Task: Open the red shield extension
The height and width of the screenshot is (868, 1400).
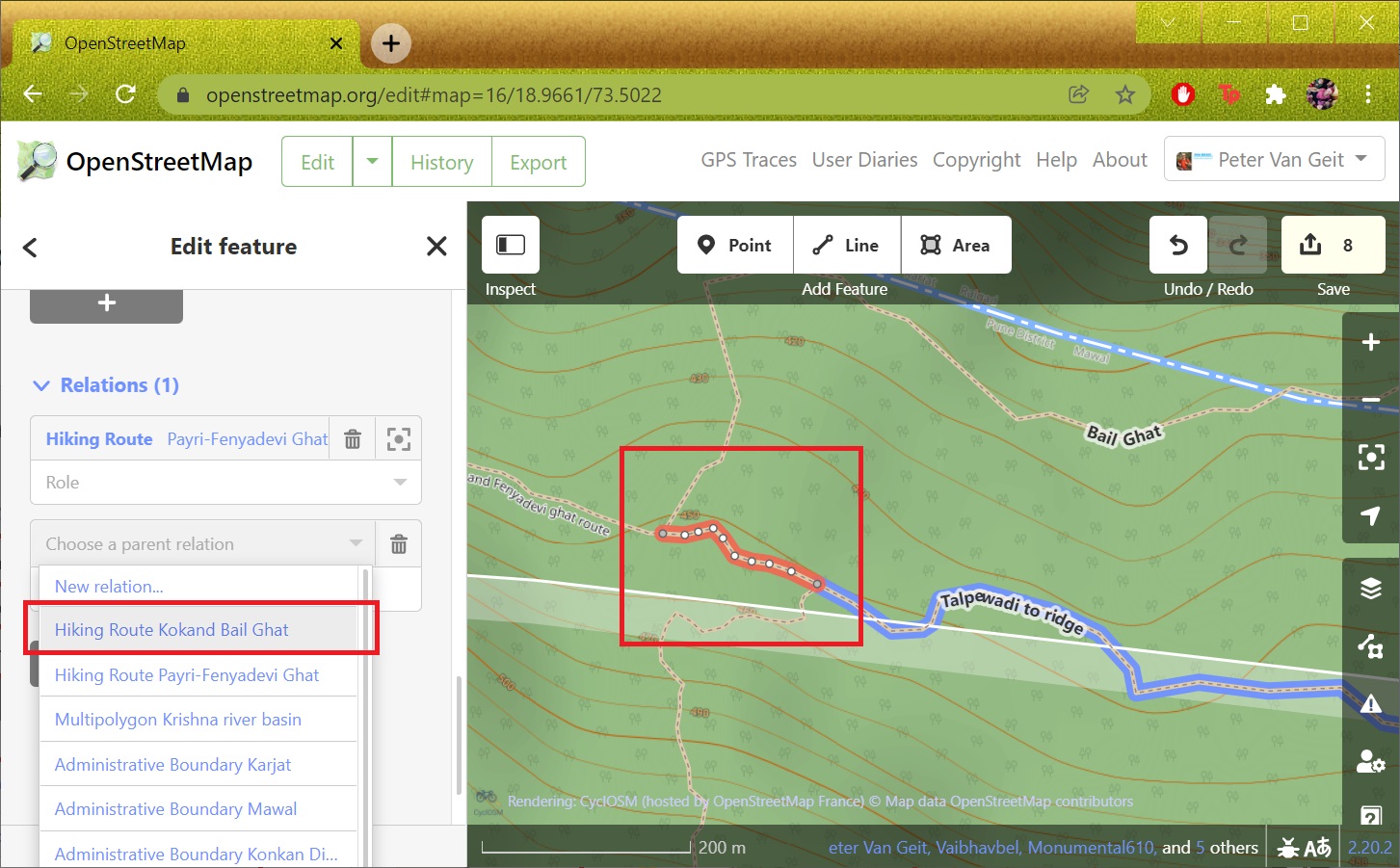Action: click(1183, 94)
